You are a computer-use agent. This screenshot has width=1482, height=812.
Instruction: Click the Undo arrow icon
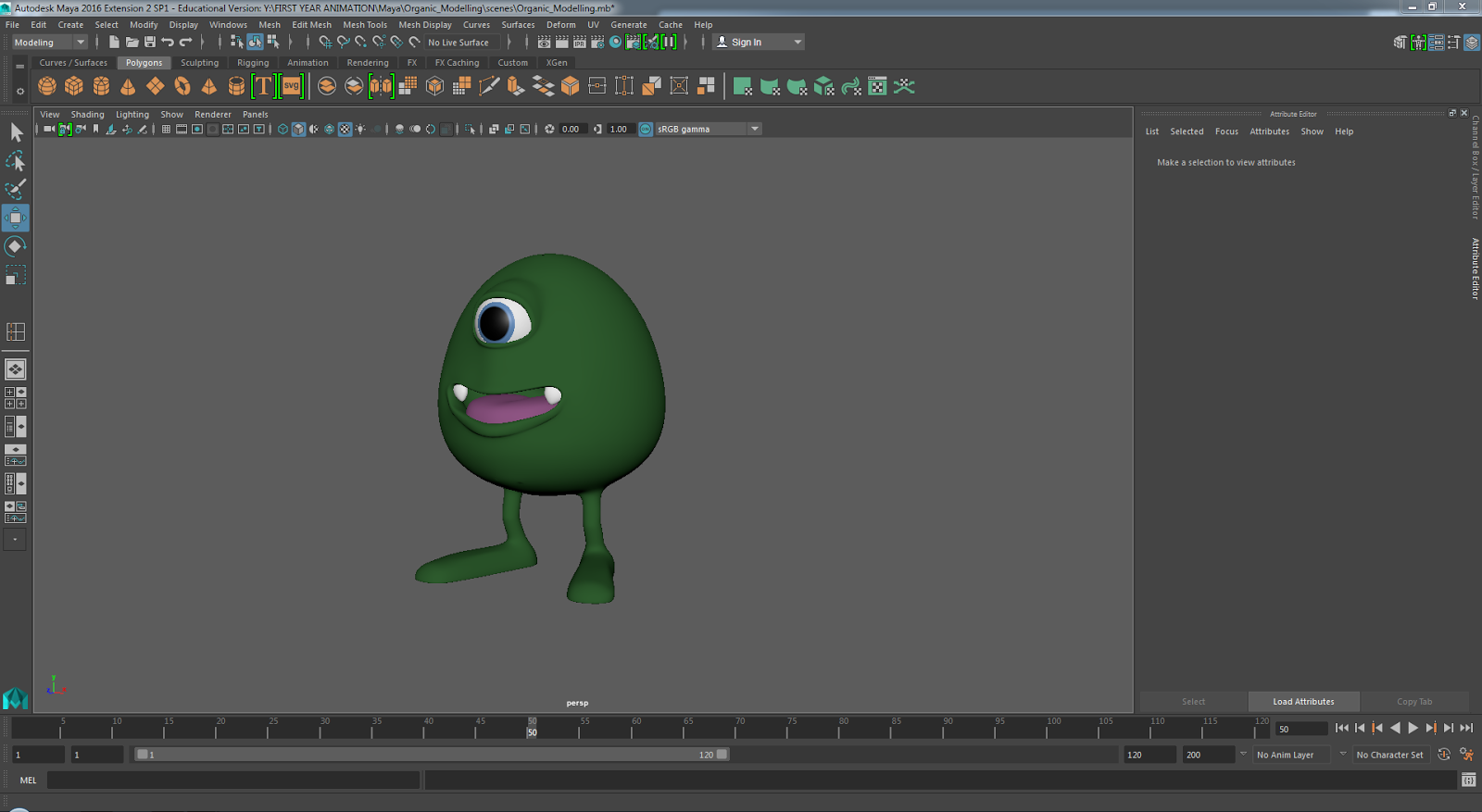pyautogui.click(x=168, y=42)
